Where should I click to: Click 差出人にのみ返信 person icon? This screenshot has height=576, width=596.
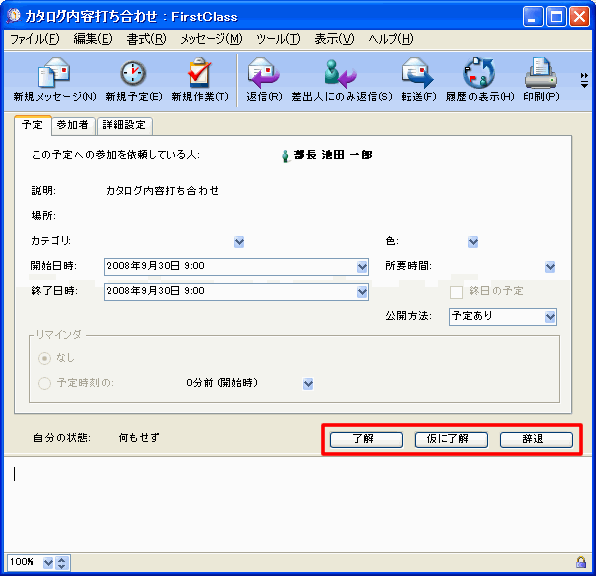point(341,73)
